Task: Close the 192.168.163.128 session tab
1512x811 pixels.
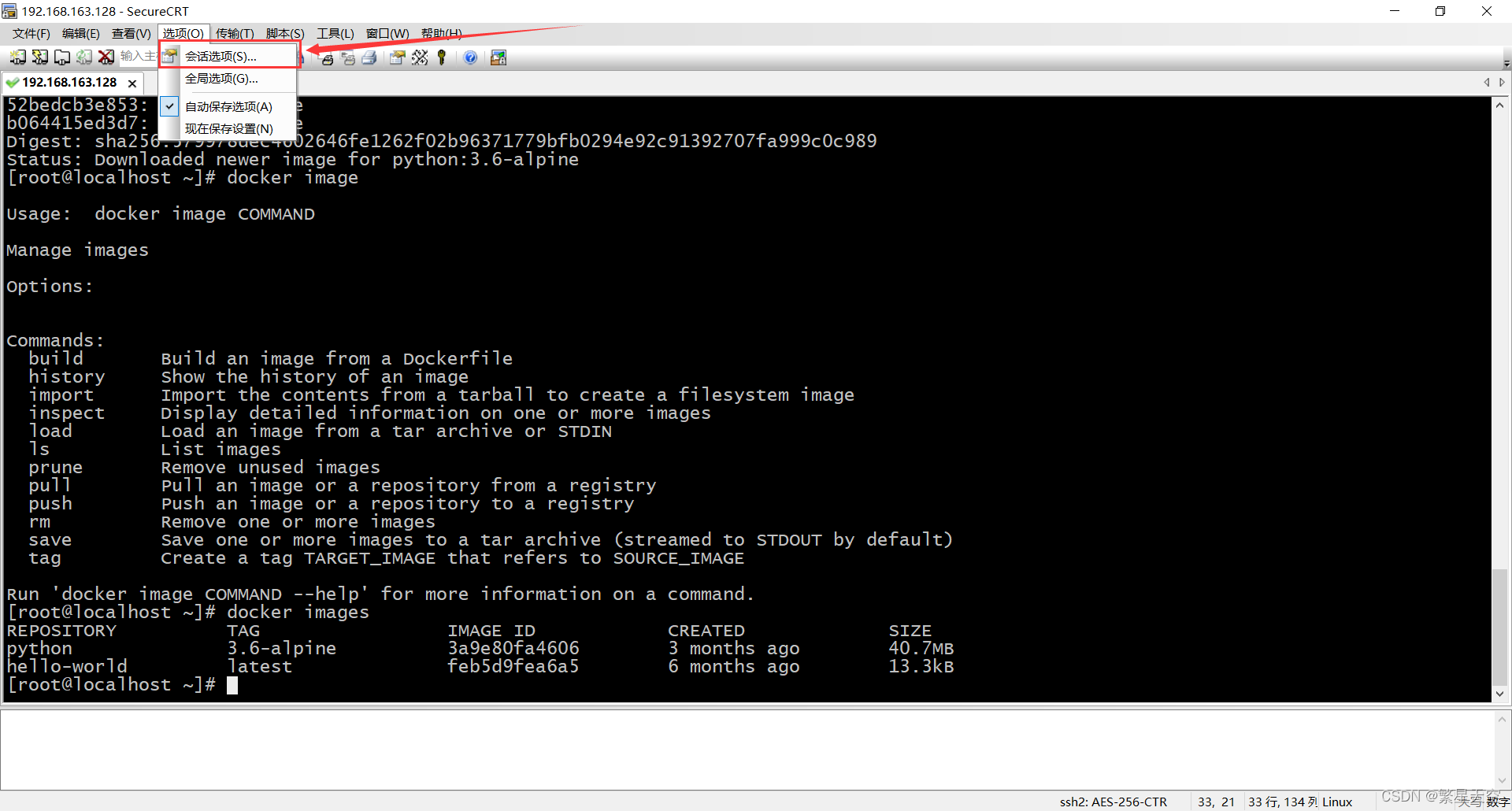Action: pos(132,83)
